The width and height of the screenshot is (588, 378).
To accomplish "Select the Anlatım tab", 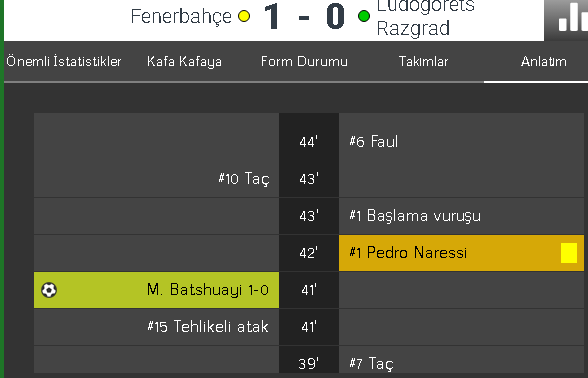I will (543, 61).
